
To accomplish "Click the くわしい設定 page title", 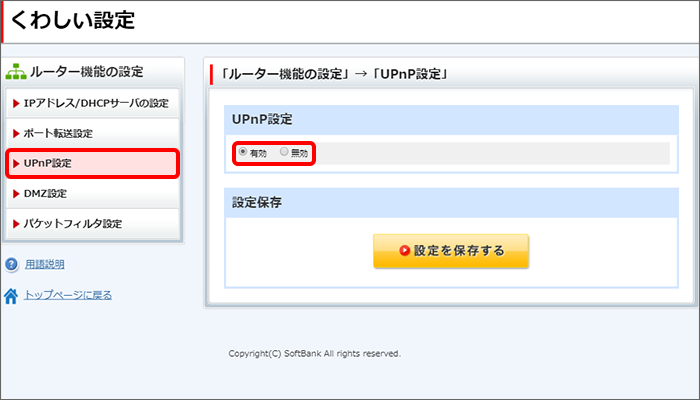I will pyautogui.click(x=72, y=20).
